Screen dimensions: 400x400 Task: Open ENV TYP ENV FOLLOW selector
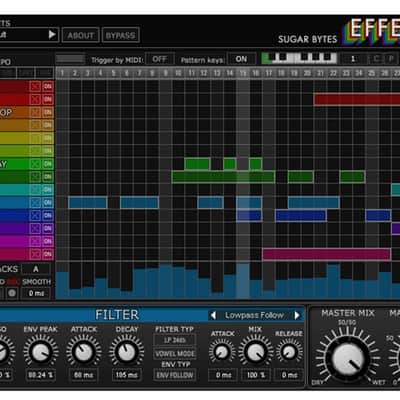pyautogui.click(x=175, y=375)
